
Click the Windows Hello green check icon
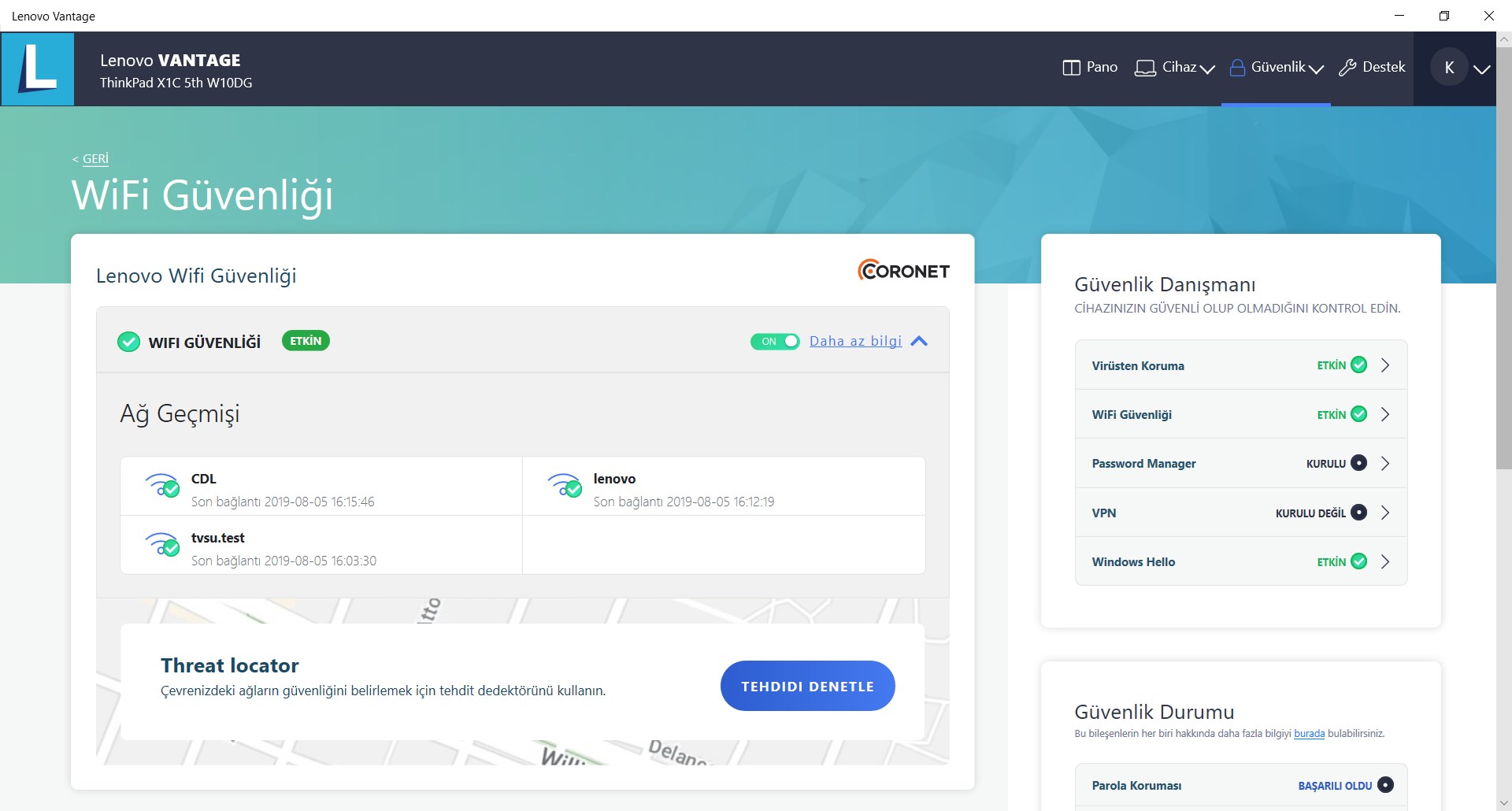click(x=1359, y=561)
